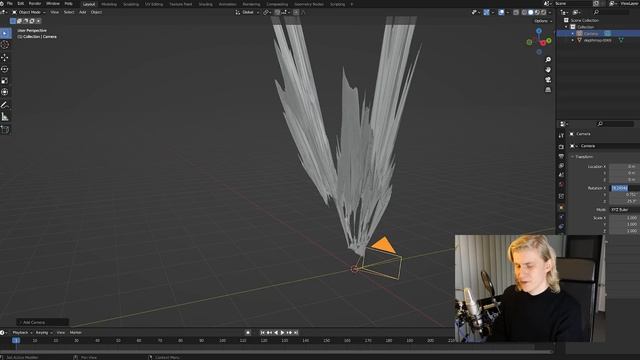
Task: Click the viewport zoom magnifier icon
Action: point(548,60)
